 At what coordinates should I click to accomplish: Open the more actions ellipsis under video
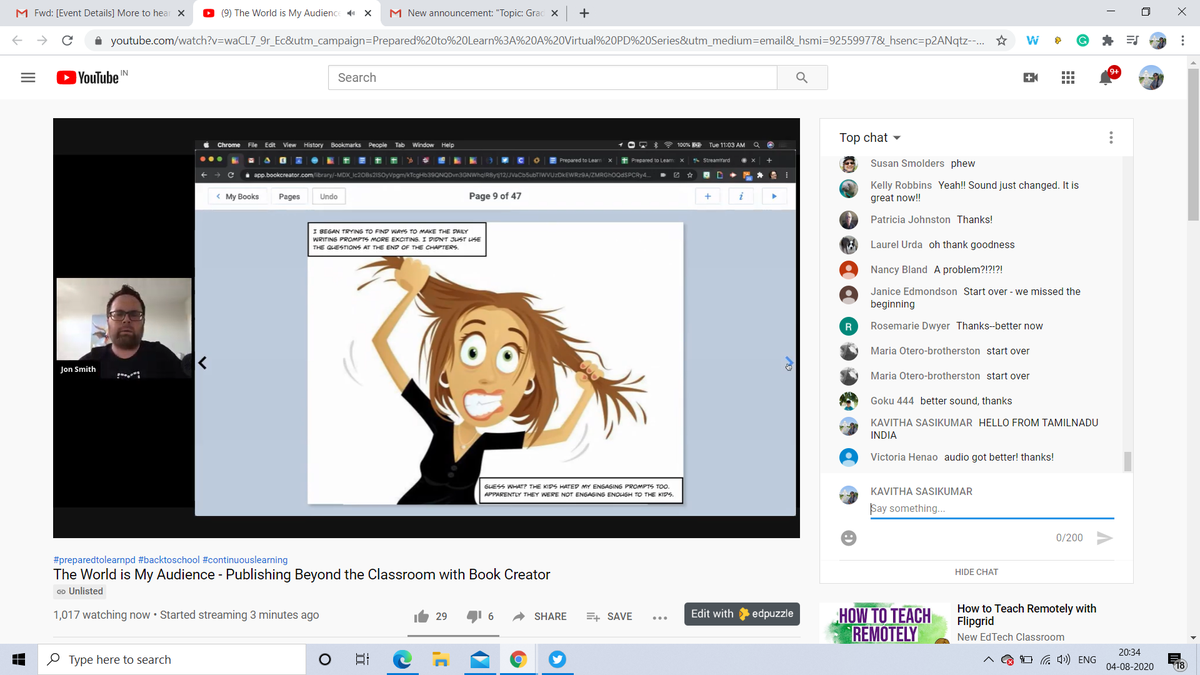tap(659, 617)
